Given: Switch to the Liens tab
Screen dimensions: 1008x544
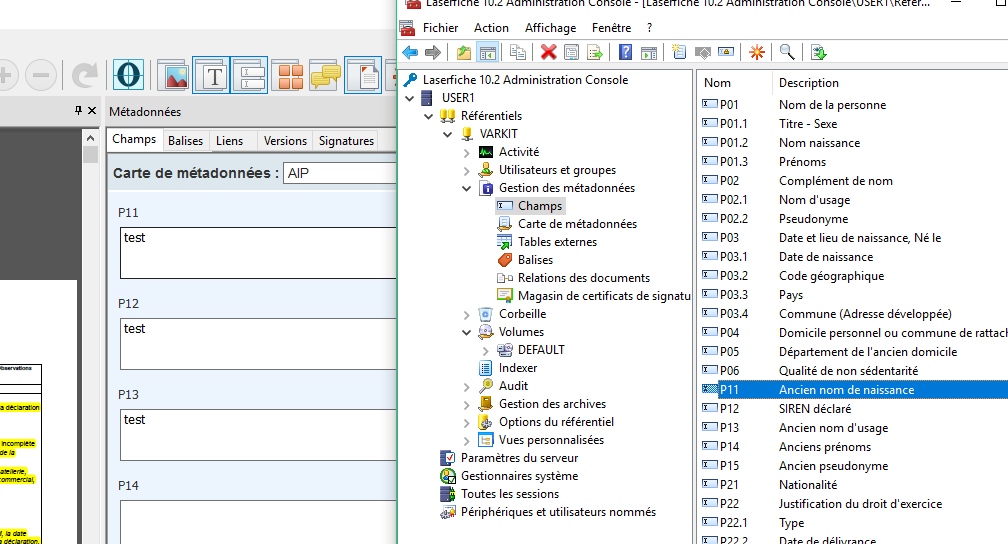Looking at the screenshot, I should [x=230, y=140].
